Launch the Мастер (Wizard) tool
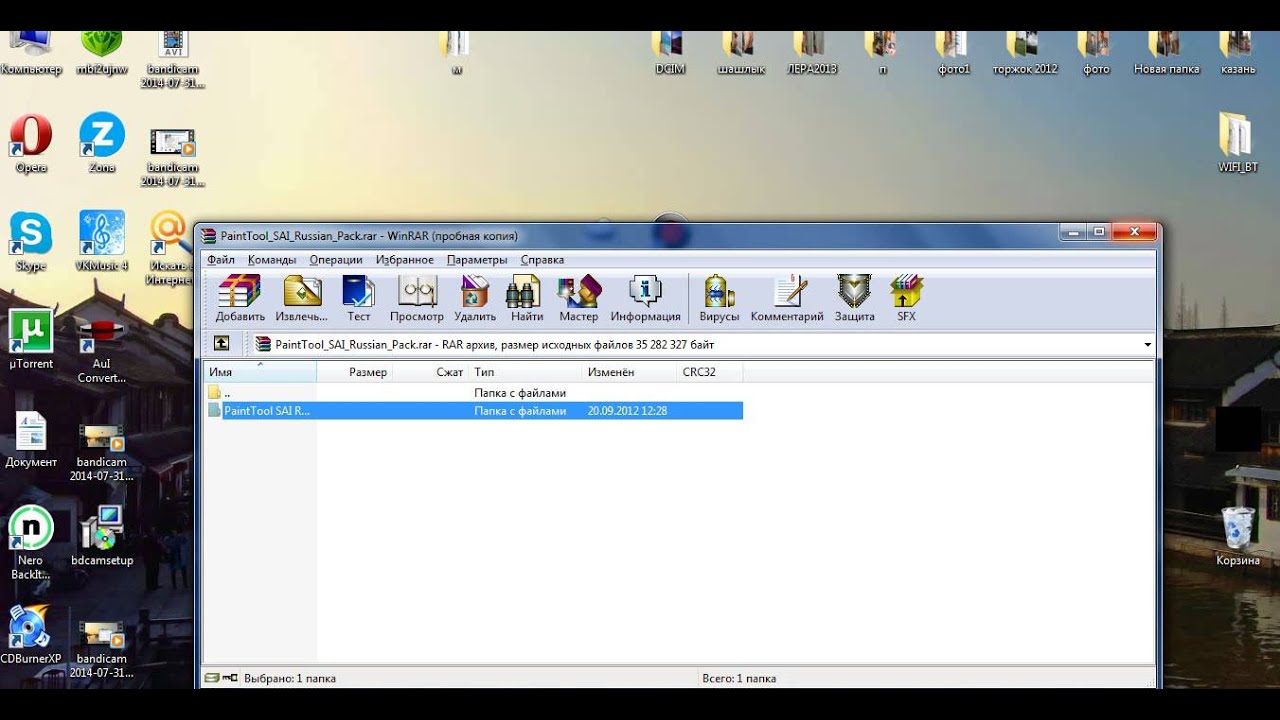Image resolution: width=1280 pixels, height=720 pixels. (579, 298)
